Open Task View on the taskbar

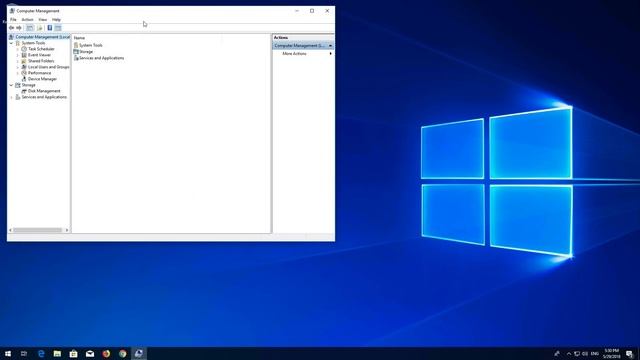(24, 353)
